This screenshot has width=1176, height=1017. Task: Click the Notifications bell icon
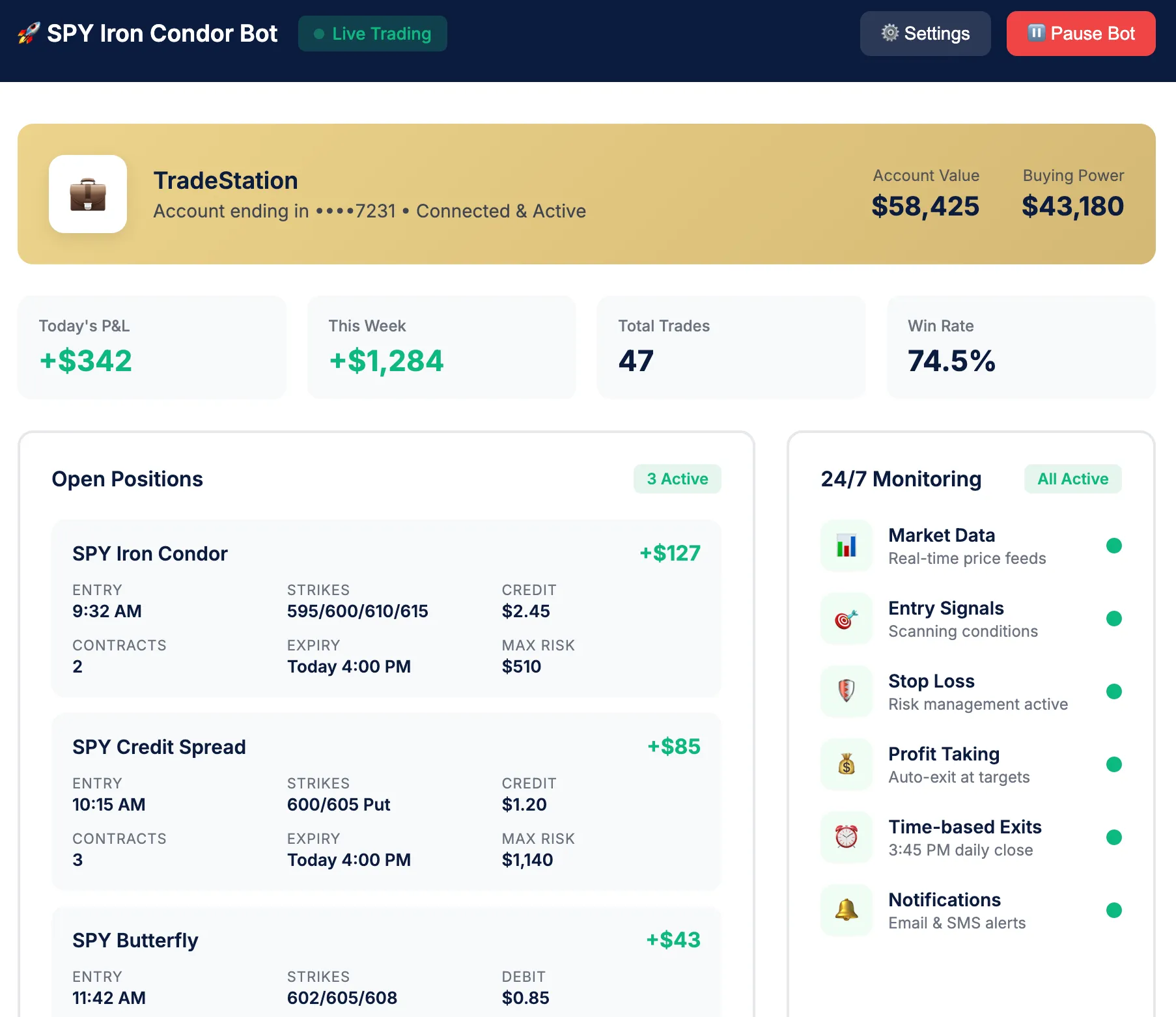[846, 910]
